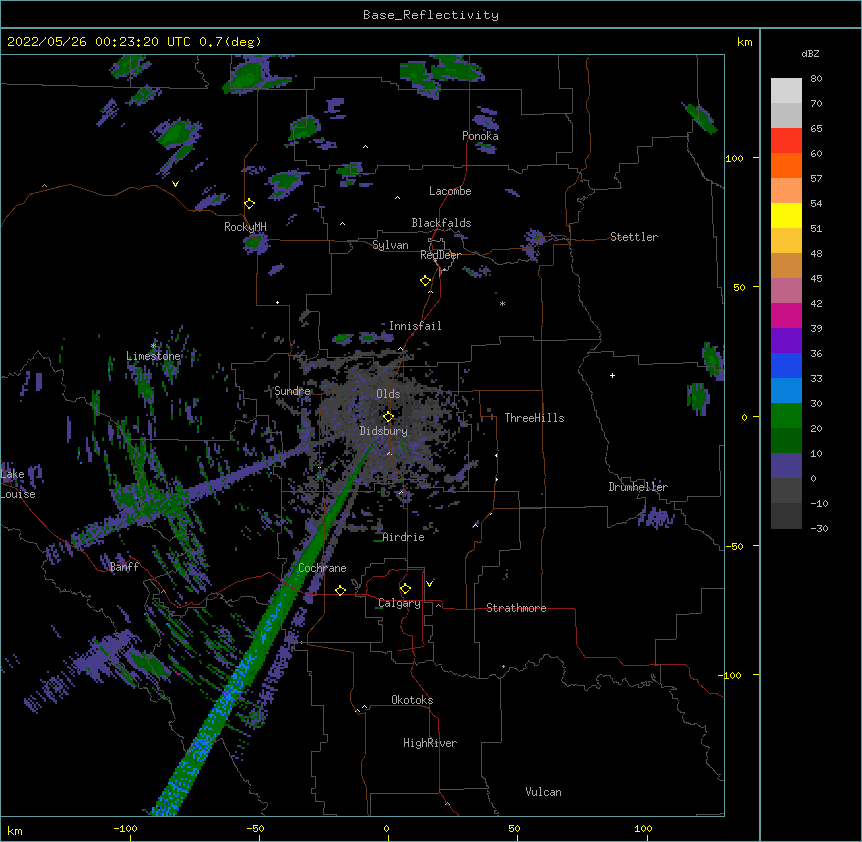Click the yellow diamond marker near RockyMH
Screen dimensions: 862x842
(x=250, y=204)
